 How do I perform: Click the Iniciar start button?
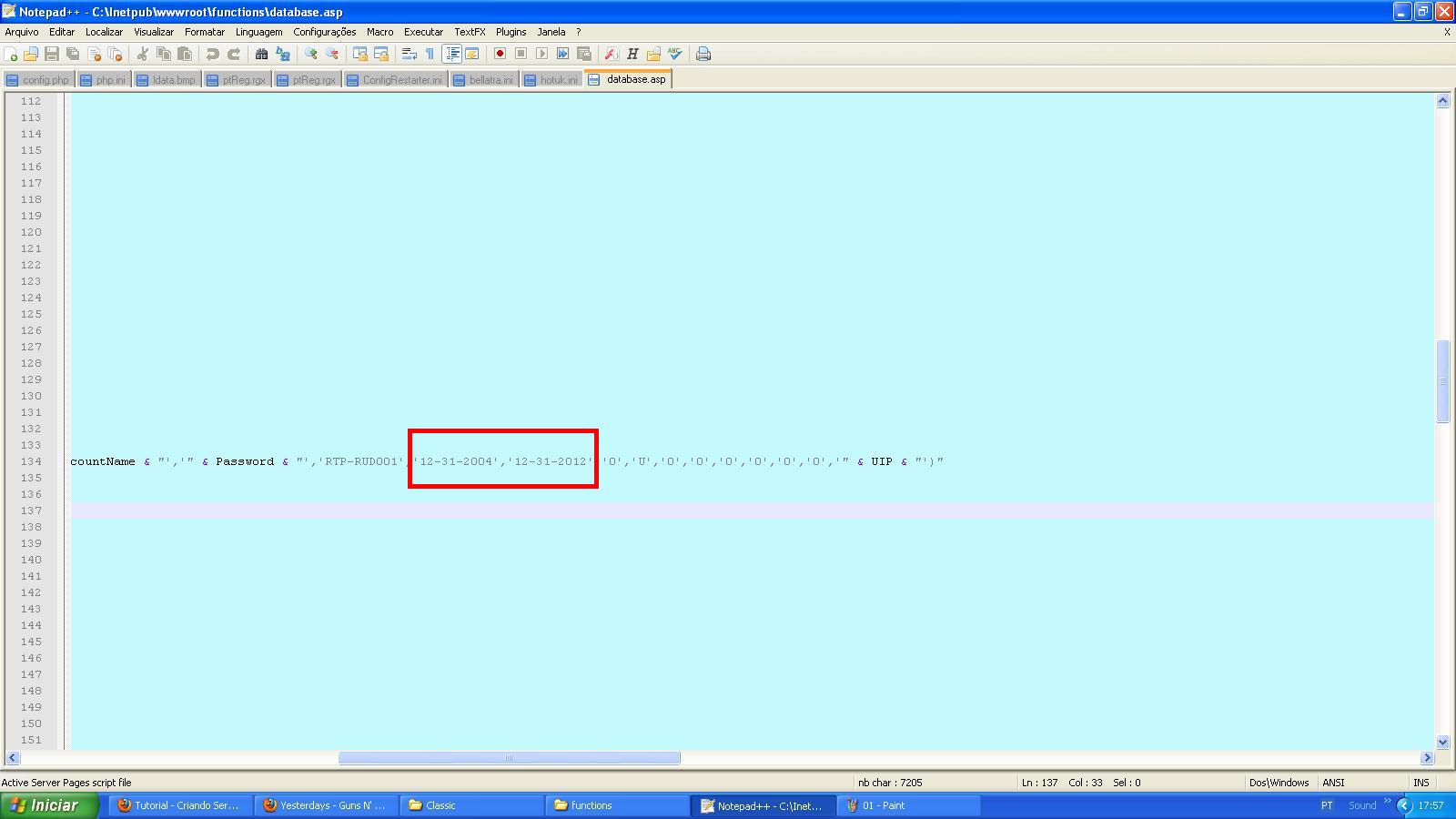click(x=49, y=805)
